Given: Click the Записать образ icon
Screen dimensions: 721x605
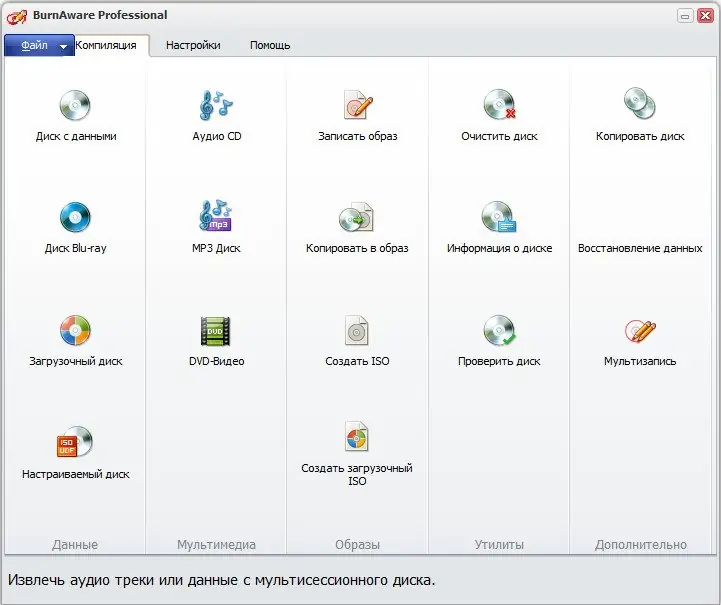Looking at the screenshot, I should pyautogui.click(x=358, y=105).
